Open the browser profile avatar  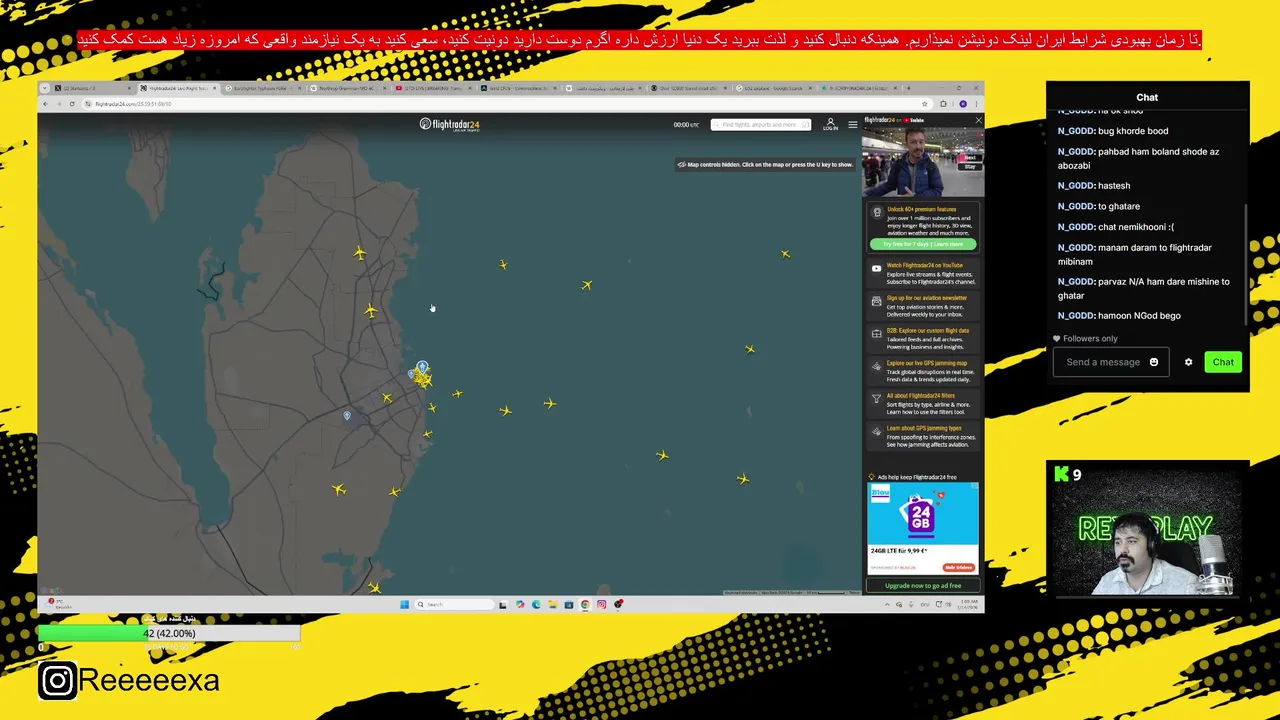click(x=963, y=104)
